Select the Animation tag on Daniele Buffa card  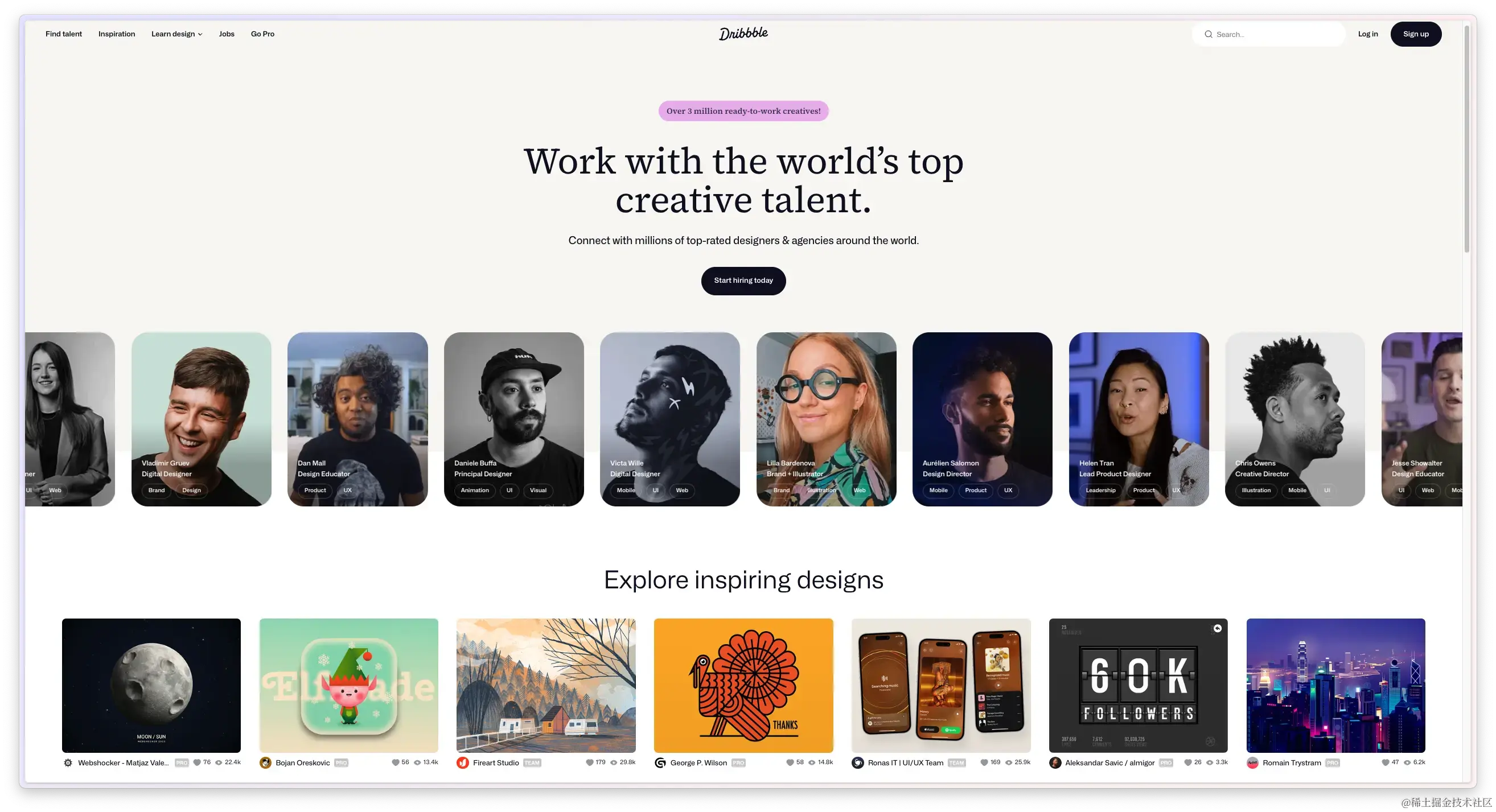[x=474, y=491]
